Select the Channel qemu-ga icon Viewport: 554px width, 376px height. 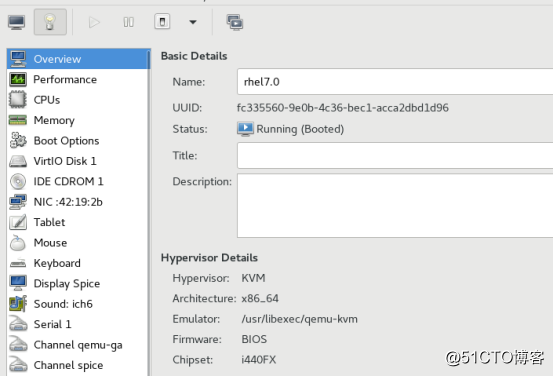pos(18,345)
